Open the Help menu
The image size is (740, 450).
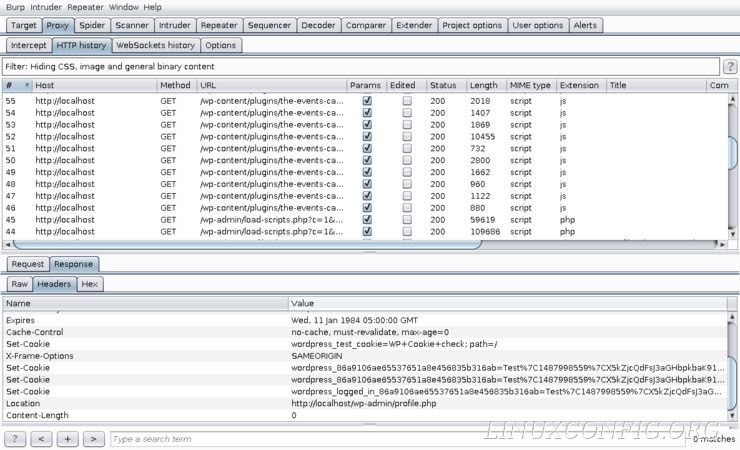tap(152, 8)
